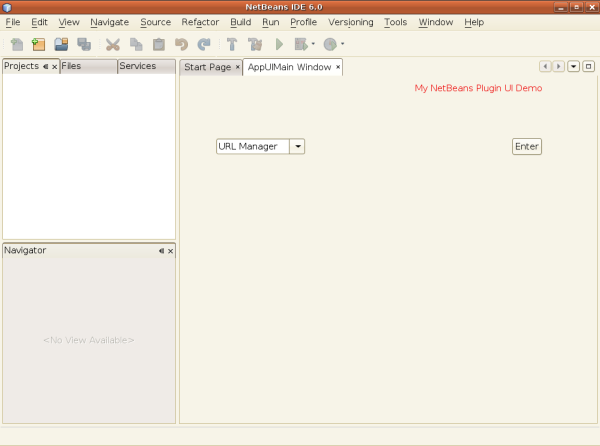Screen dimensions: 600x446
Task: Click the New Project toolbar icon
Action: [38, 44]
